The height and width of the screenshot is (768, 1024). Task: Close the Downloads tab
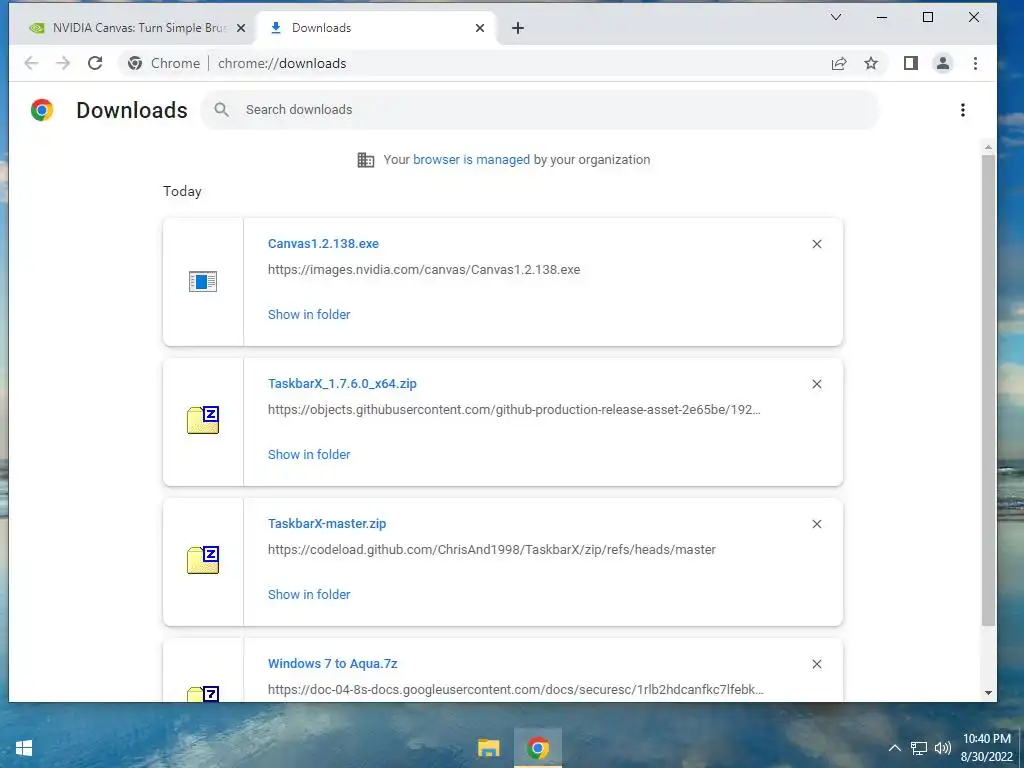480,28
